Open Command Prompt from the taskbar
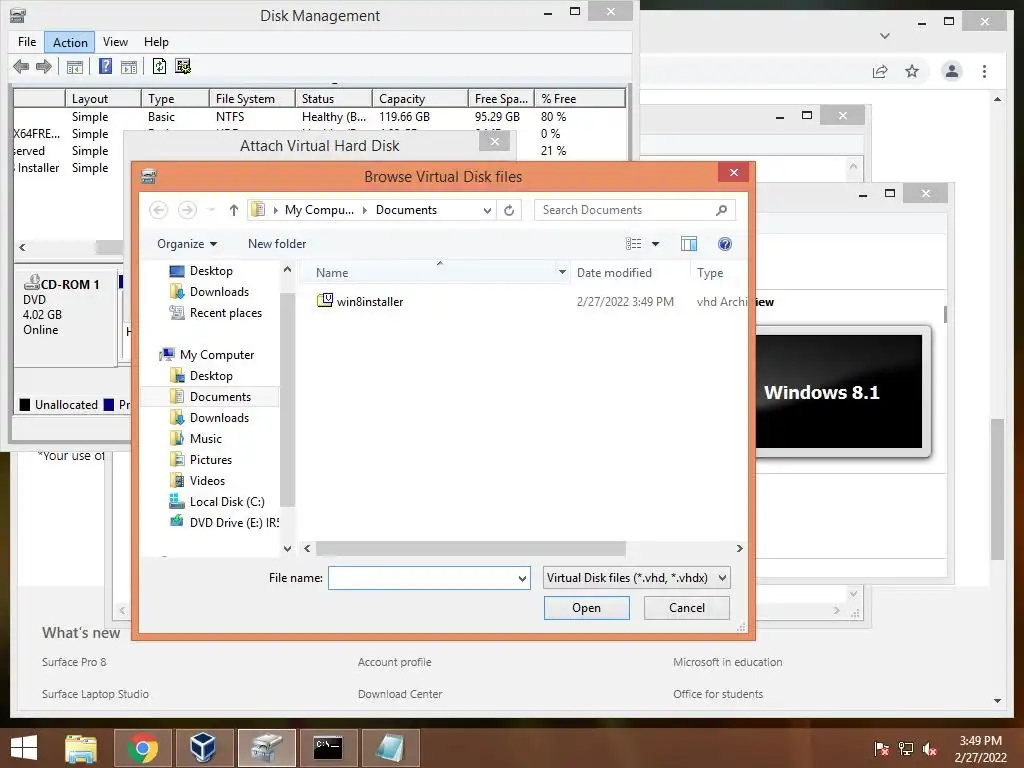The height and width of the screenshot is (768, 1024). pyautogui.click(x=328, y=748)
